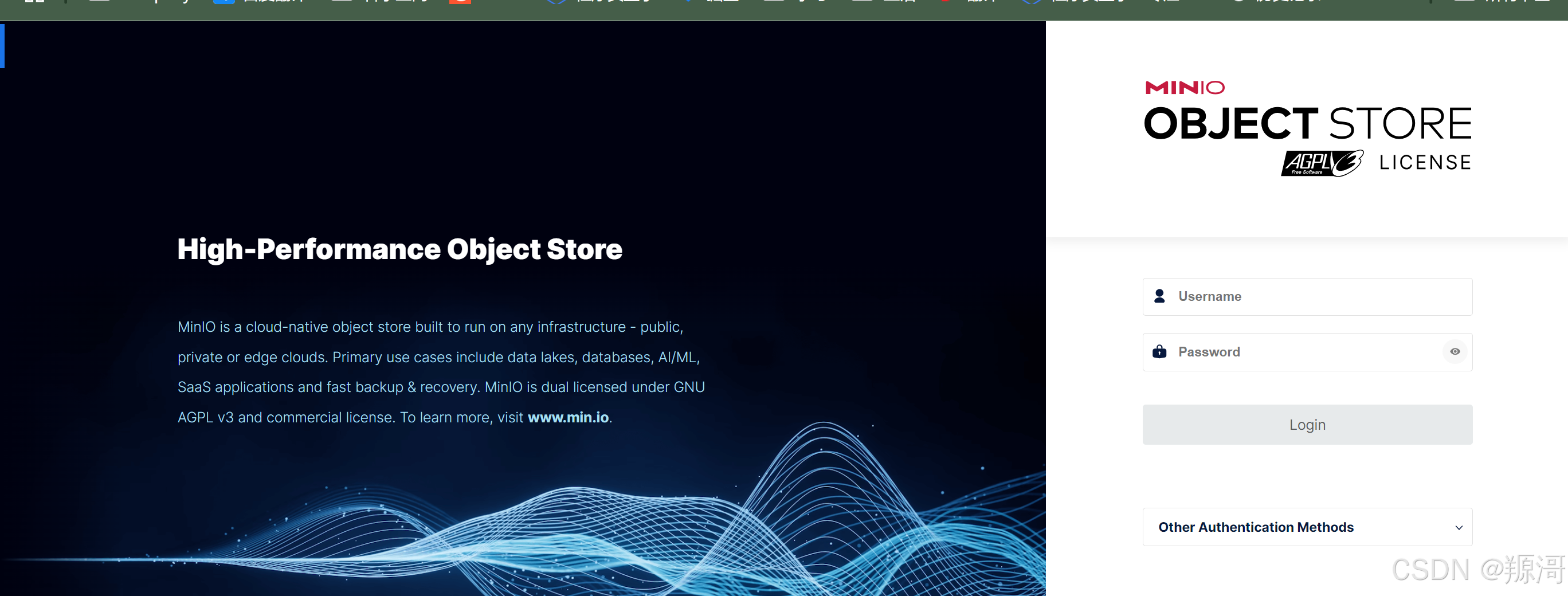Screen dimensions: 1568x596
Task: Open the red-orange bookmark icon in bookmarks bar
Action: (461, 2)
